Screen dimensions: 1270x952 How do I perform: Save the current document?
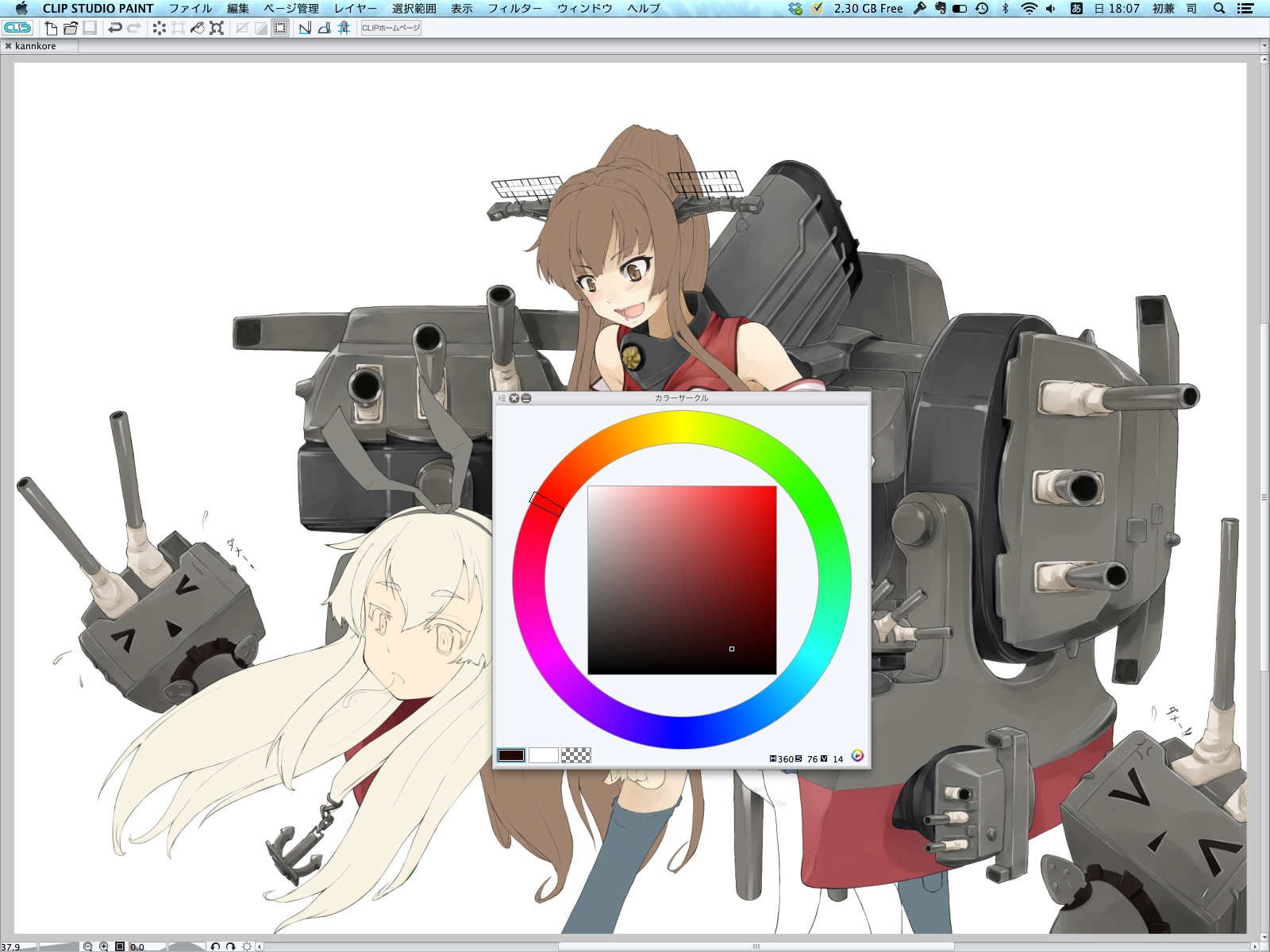90,28
